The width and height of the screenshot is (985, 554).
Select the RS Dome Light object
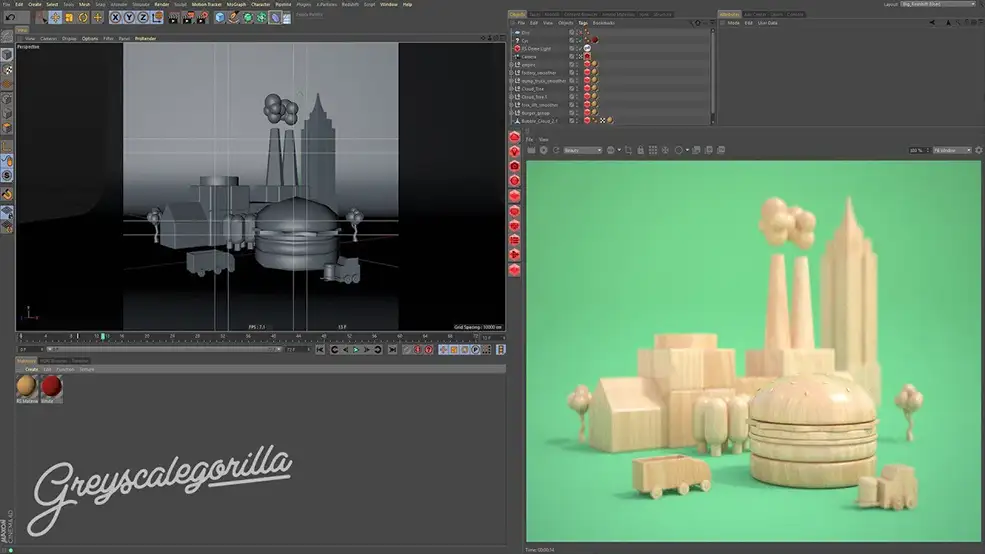tap(536, 48)
